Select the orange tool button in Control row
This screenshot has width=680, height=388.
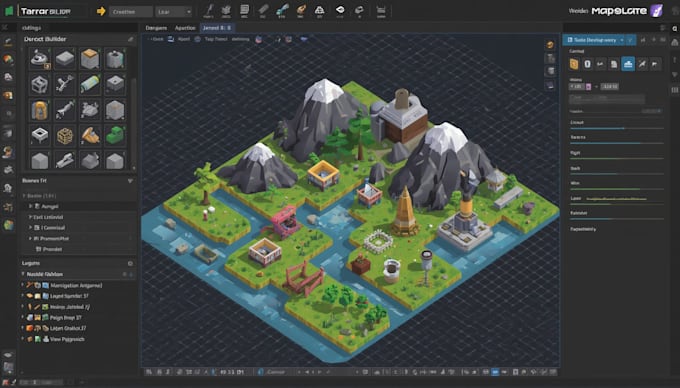click(574, 64)
